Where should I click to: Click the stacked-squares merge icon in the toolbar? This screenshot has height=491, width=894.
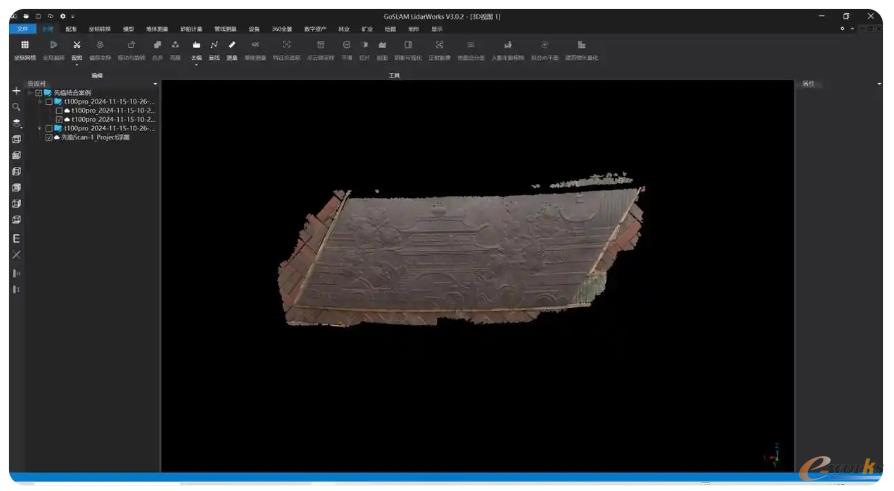pos(157,44)
